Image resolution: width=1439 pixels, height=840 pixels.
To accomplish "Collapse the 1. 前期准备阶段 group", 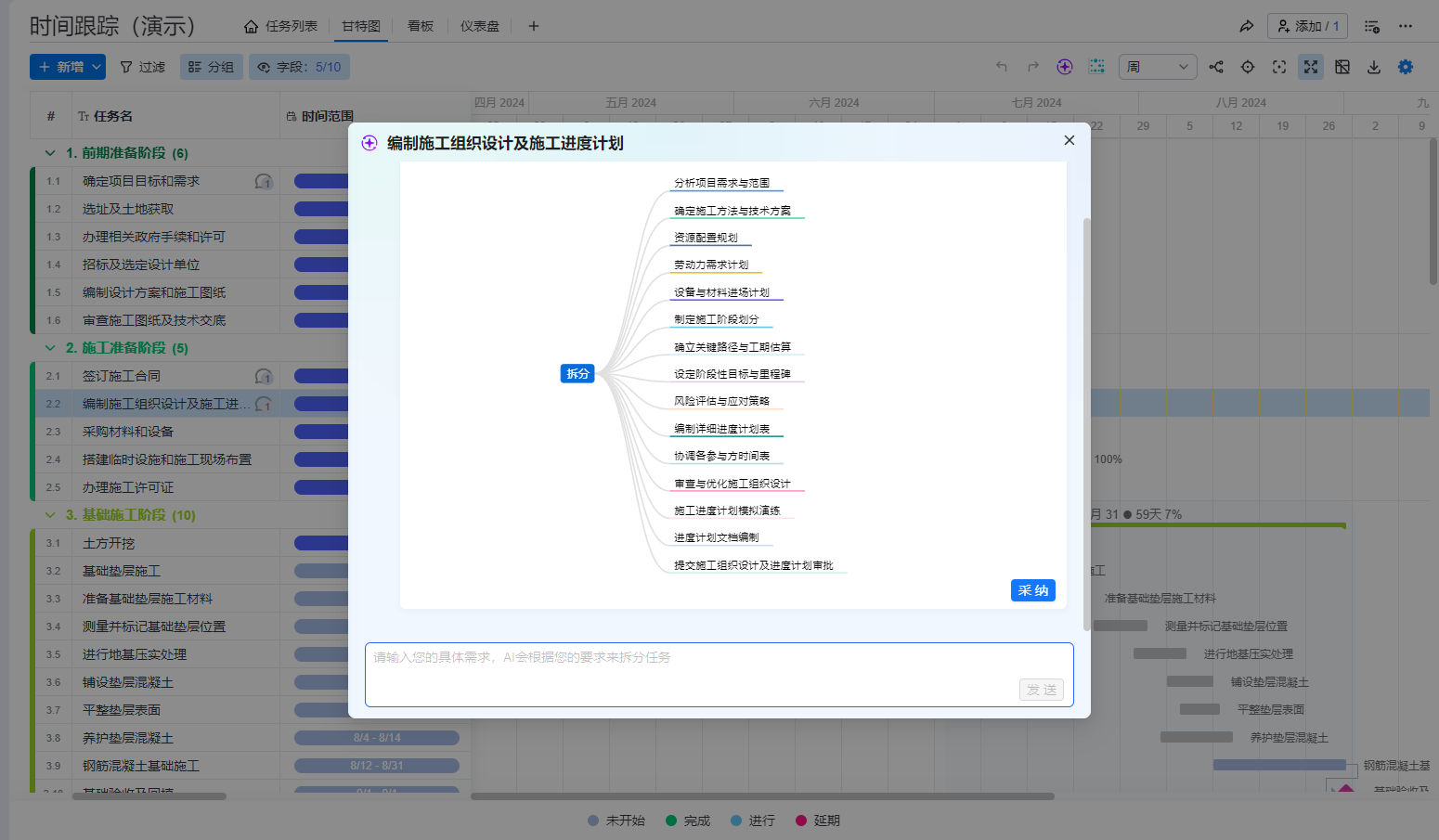I will (50, 153).
